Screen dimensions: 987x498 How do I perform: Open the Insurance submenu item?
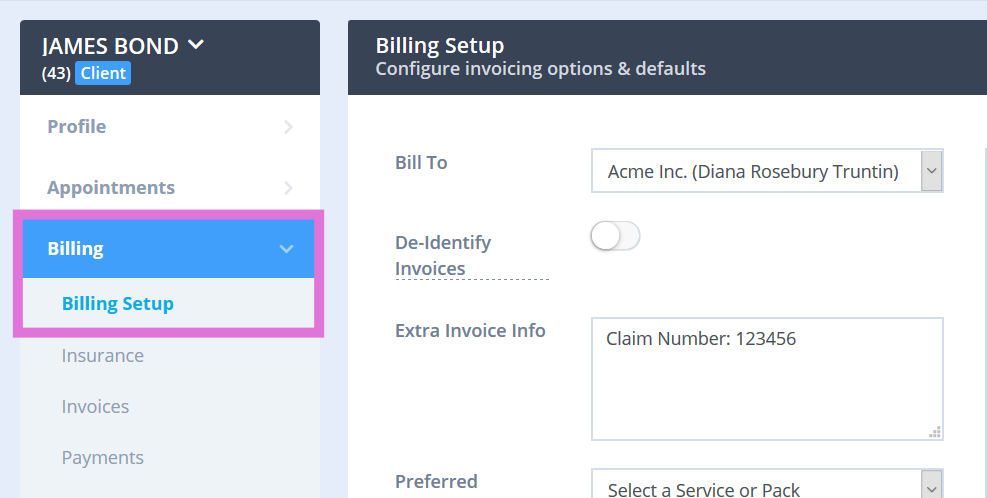(103, 356)
